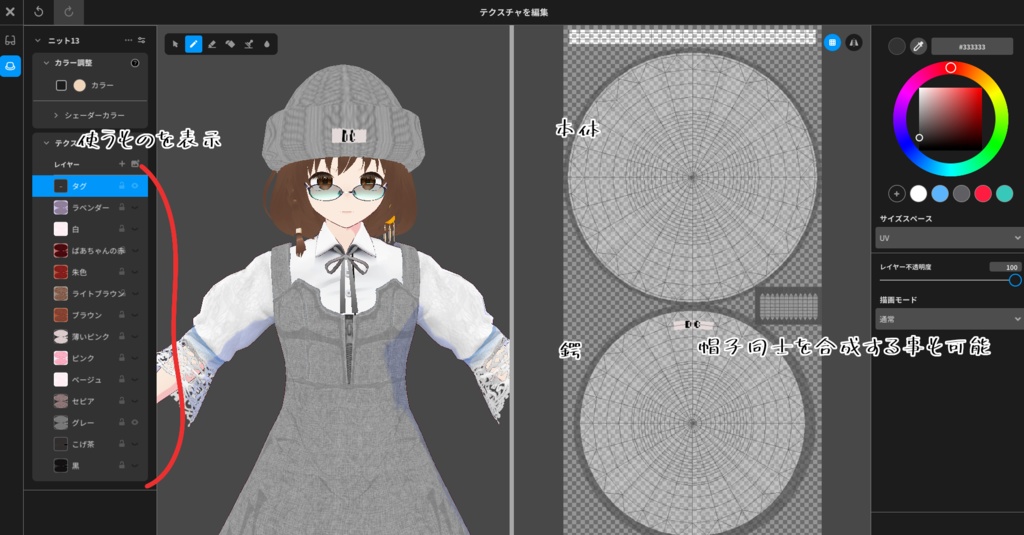Show the 朱色 layer
1024x535 pixels.
coord(135,272)
